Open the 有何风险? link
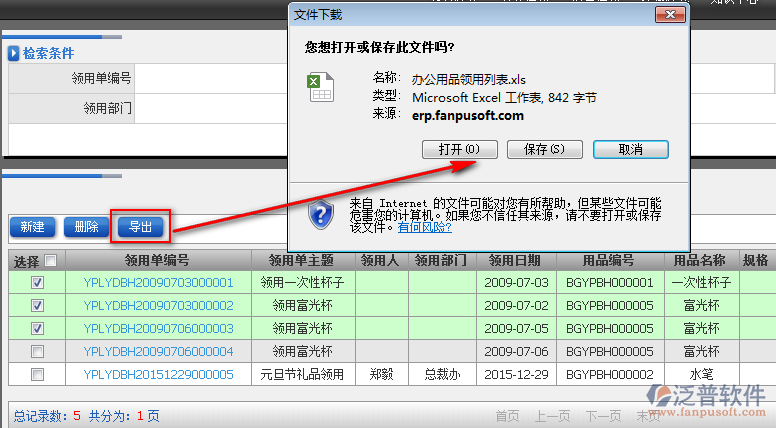The image size is (776, 428). pyautogui.click(x=425, y=227)
